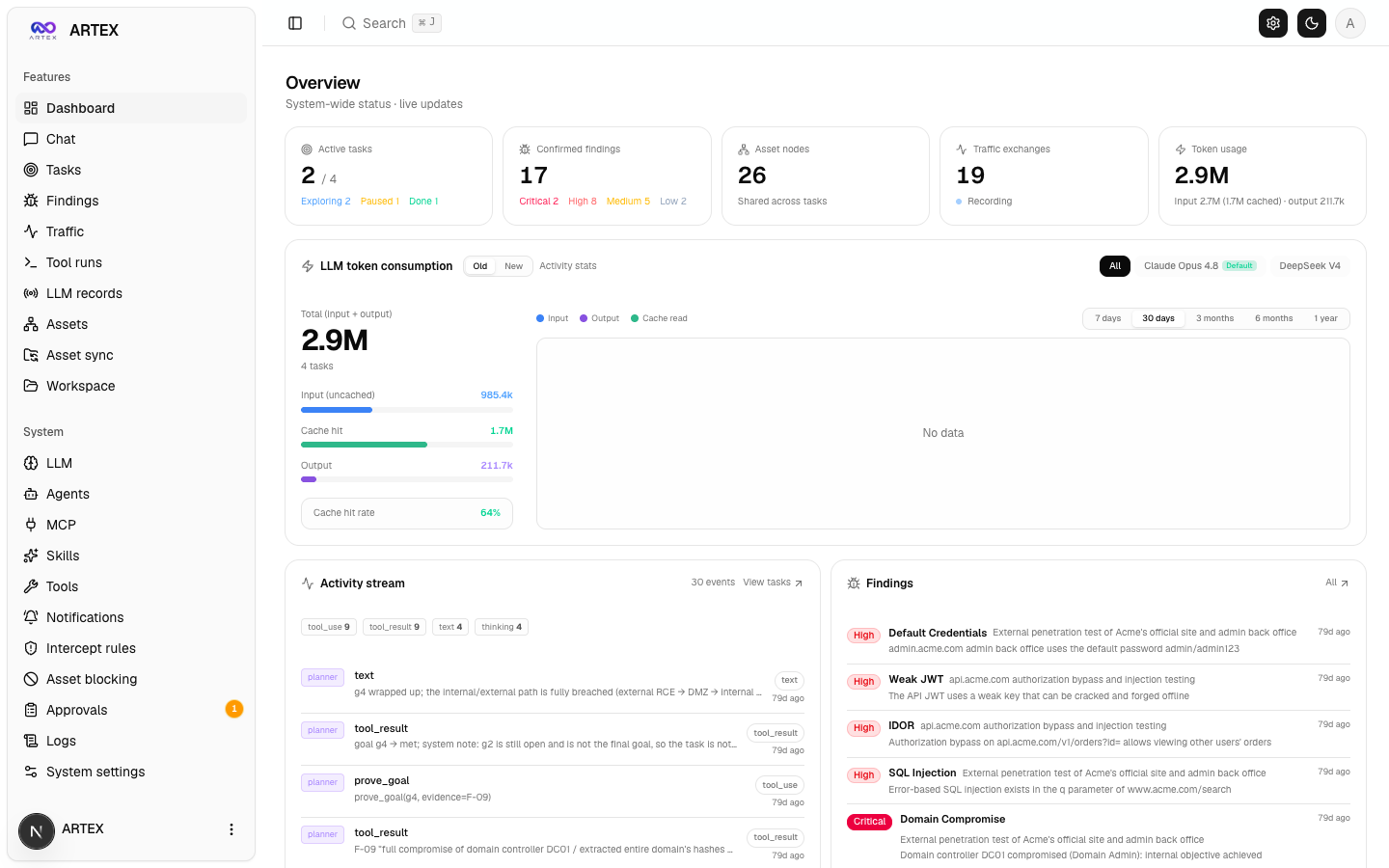Click View tasks link in Activity stream
The image size is (1389, 868).
click(x=773, y=583)
